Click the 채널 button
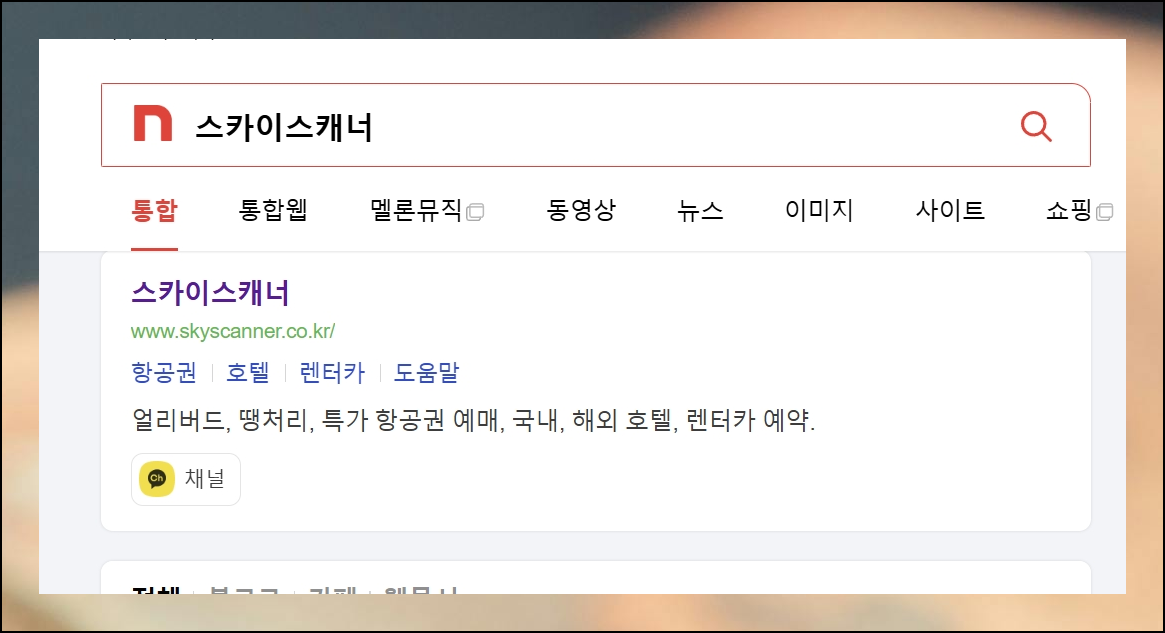Image resolution: width=1165 pixels, height=633 pixels. click(x=186, y=479)
